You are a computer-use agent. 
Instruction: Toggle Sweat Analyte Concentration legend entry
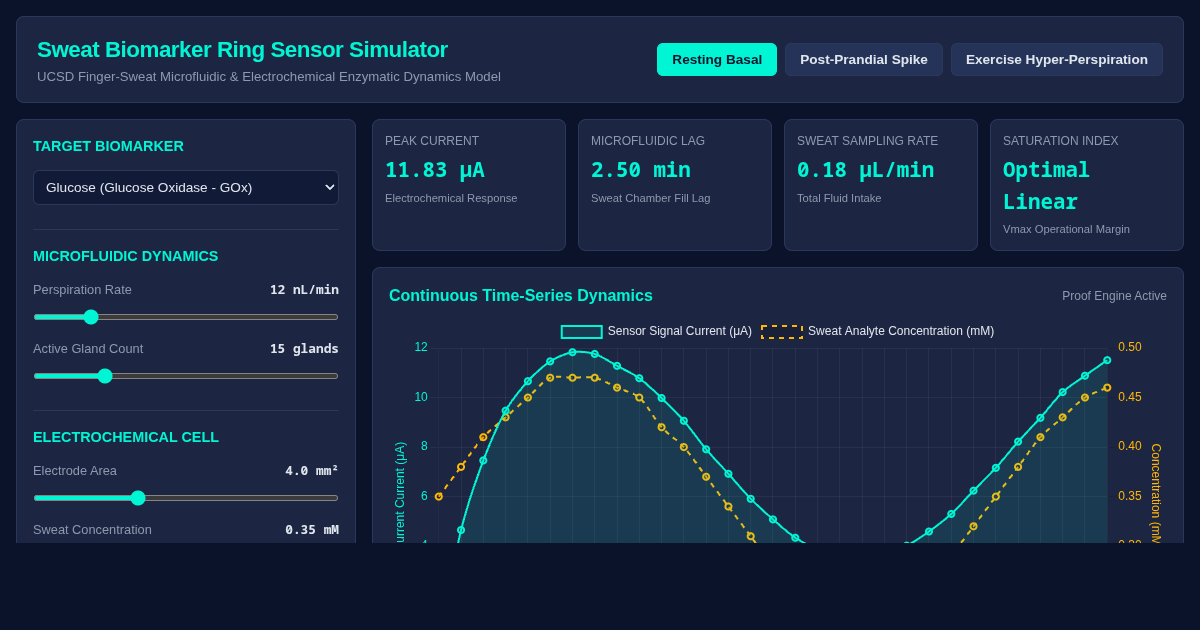(x=878, y=331)
